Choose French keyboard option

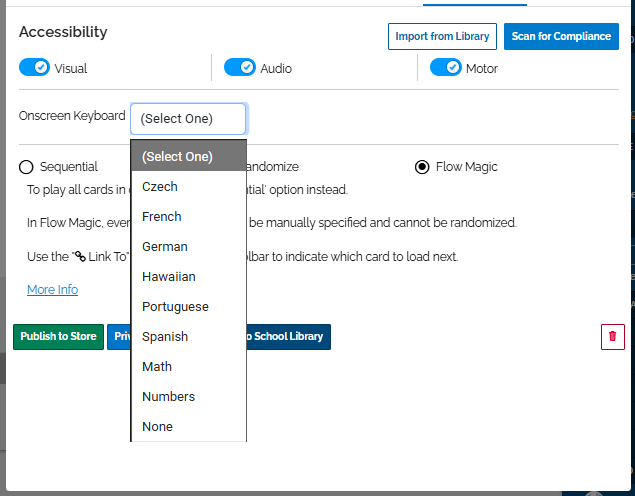[189, 217]
